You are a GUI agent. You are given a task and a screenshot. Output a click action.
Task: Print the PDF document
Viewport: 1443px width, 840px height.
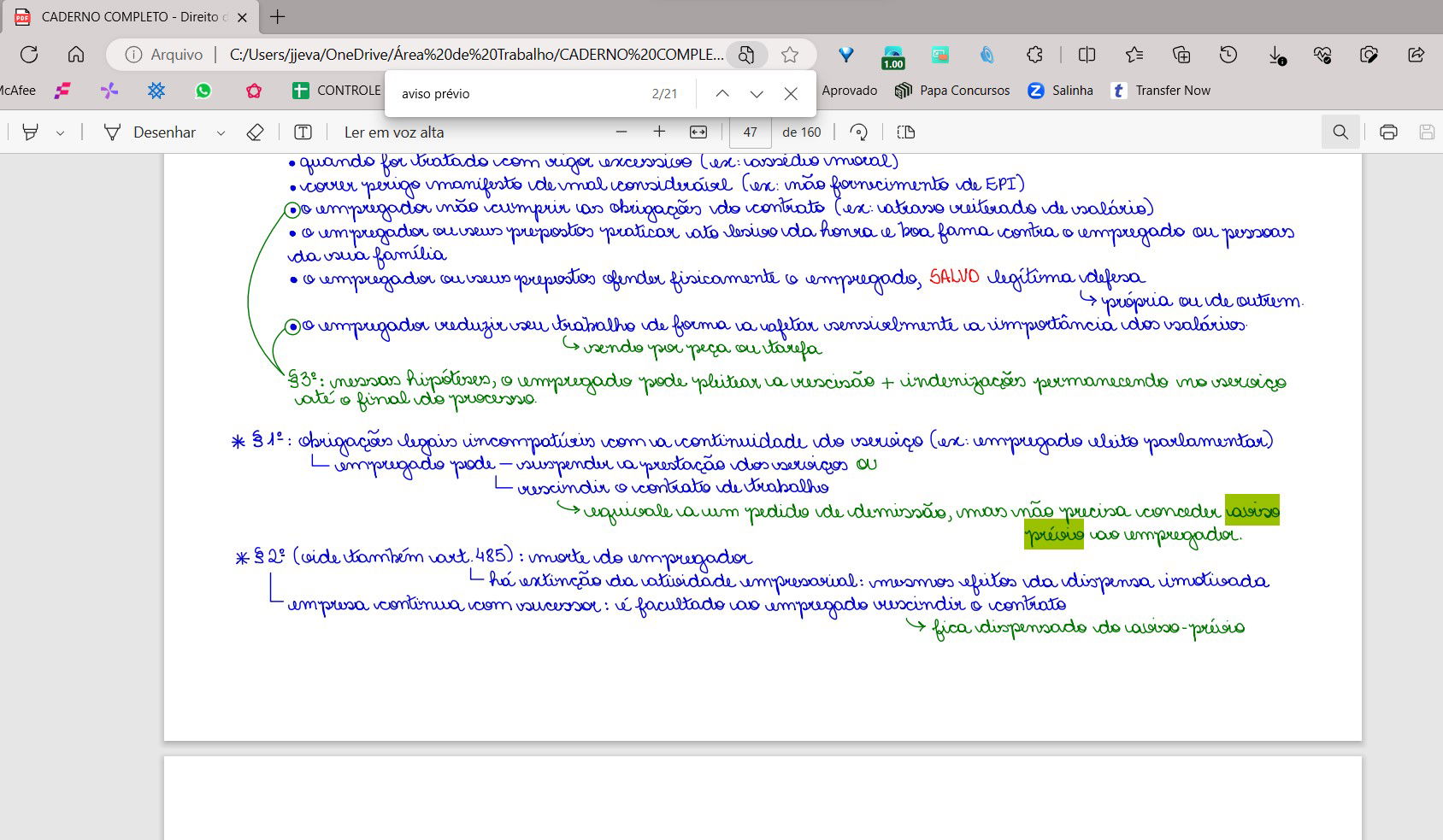[x=1388, y=132]
